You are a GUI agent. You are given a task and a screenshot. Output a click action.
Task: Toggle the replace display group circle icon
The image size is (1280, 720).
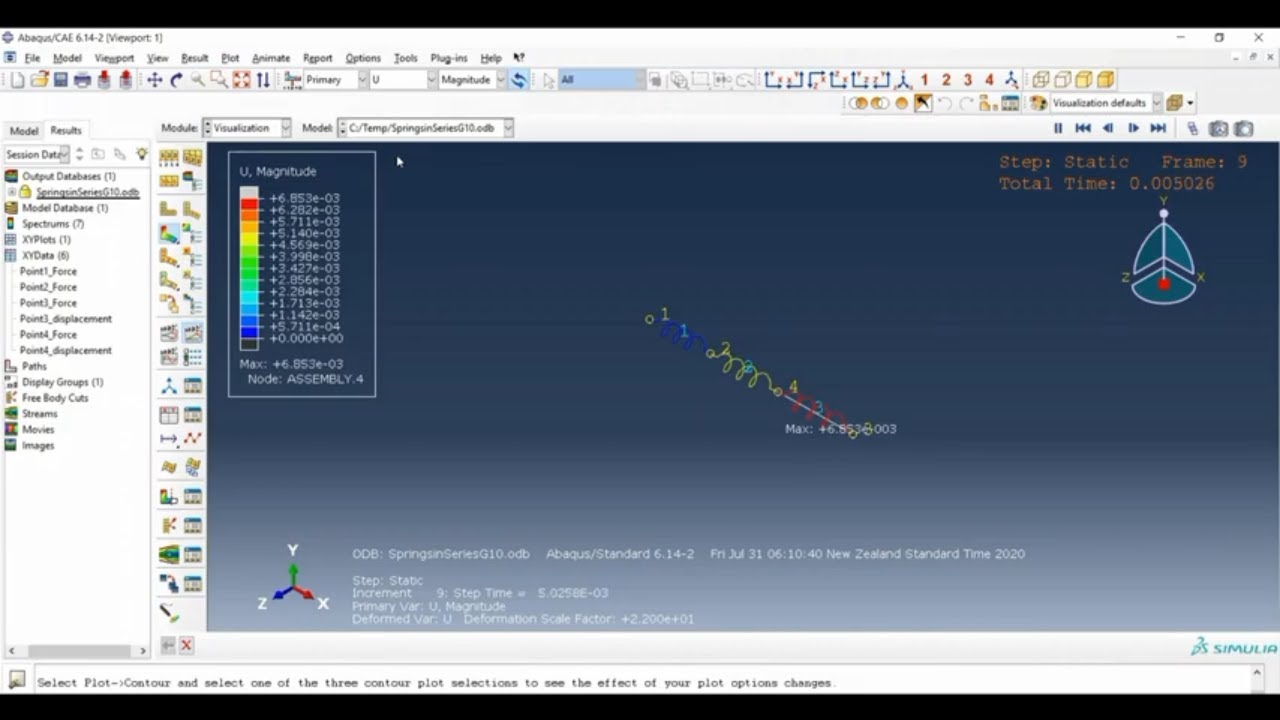(x=902, y=103)
